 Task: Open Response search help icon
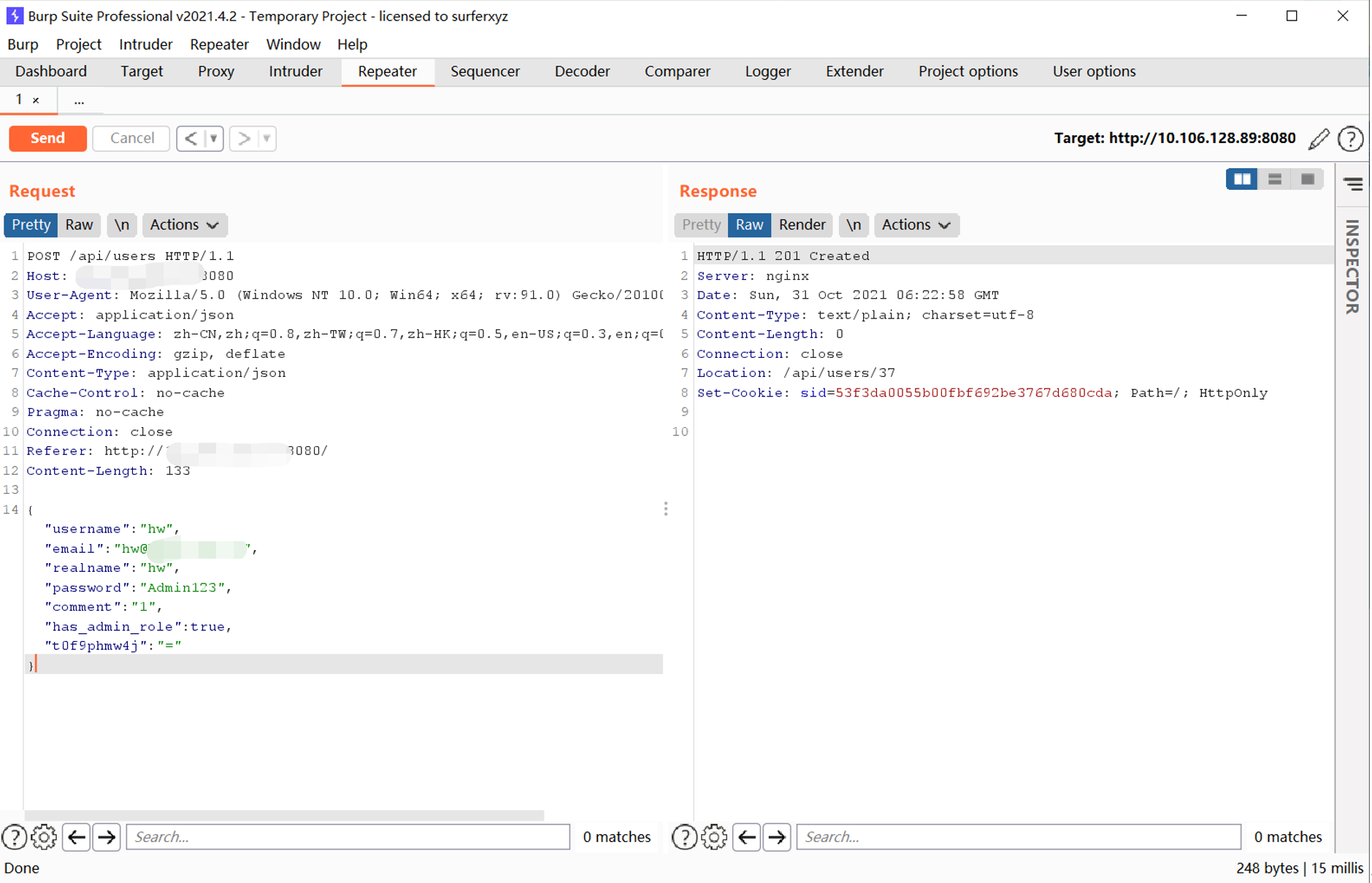point(684,837)
